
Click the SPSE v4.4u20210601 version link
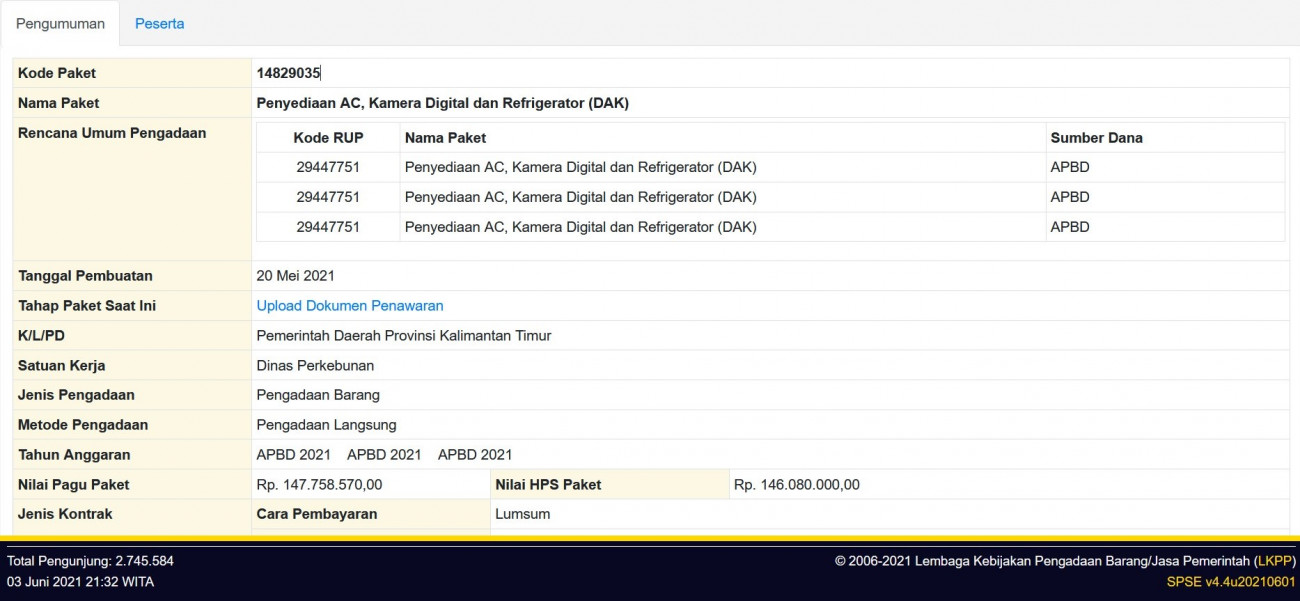click(1234, 581)
